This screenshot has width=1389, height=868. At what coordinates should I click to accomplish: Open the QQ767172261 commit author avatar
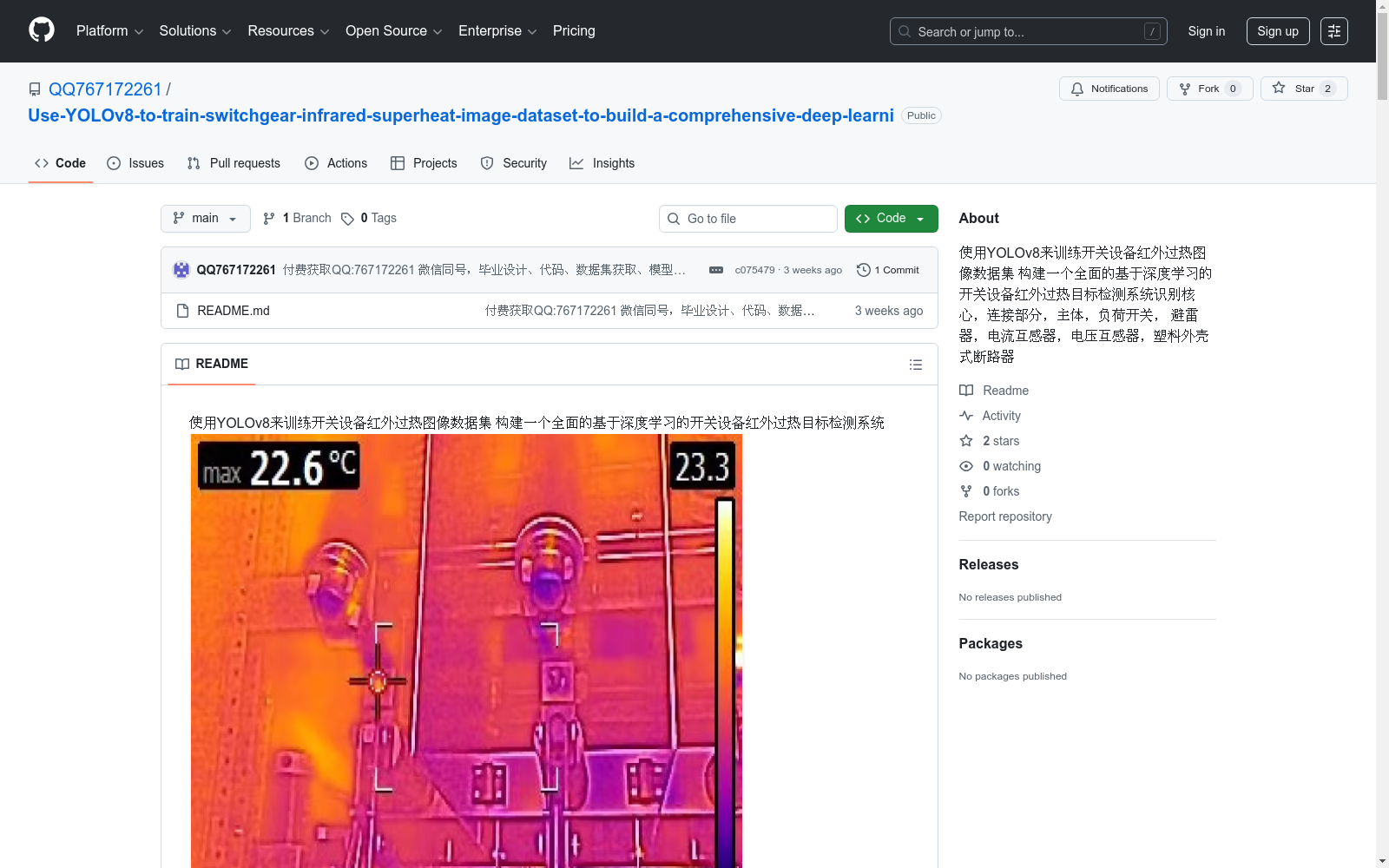(x=181, y=270)
